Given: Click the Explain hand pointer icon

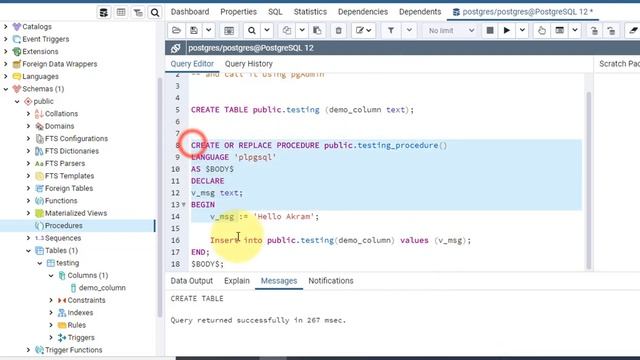Looking at the screenshot, I should [542, 31].
